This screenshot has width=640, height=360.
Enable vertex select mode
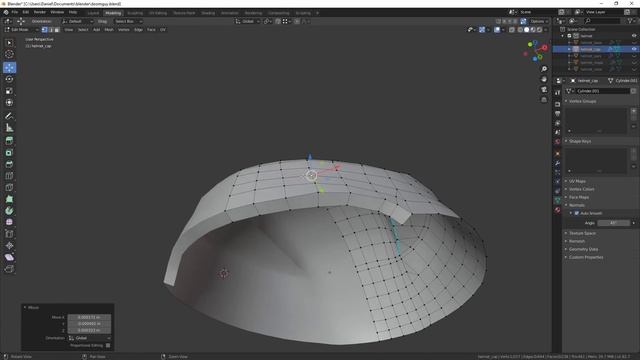[44, 30]
